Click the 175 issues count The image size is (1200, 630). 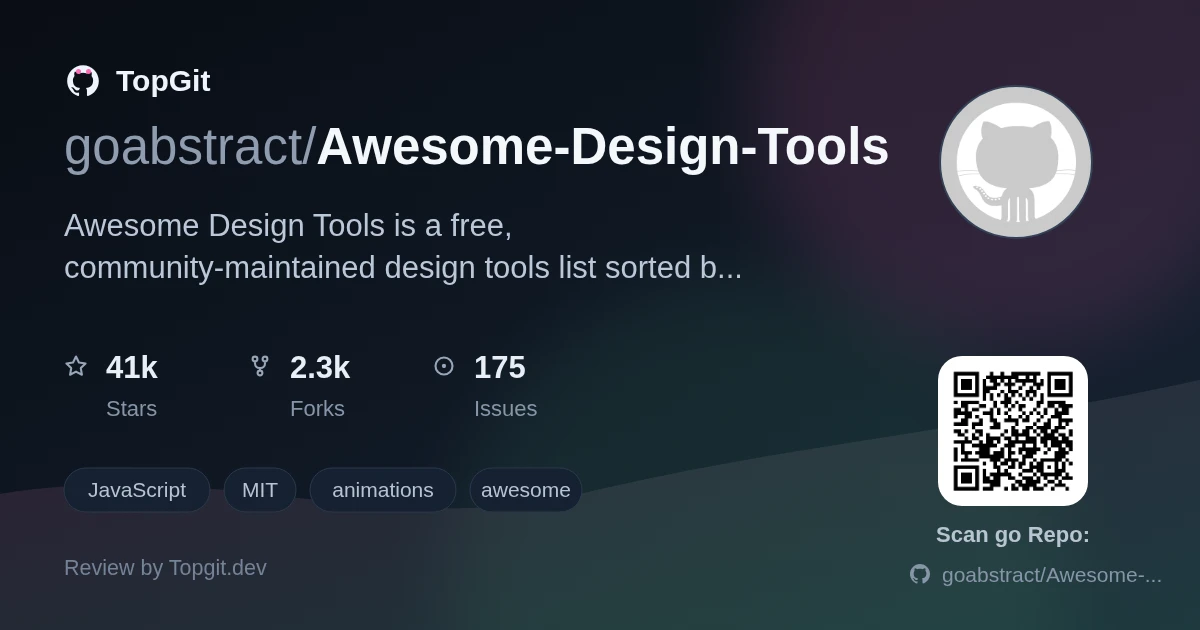click(500, 367)
